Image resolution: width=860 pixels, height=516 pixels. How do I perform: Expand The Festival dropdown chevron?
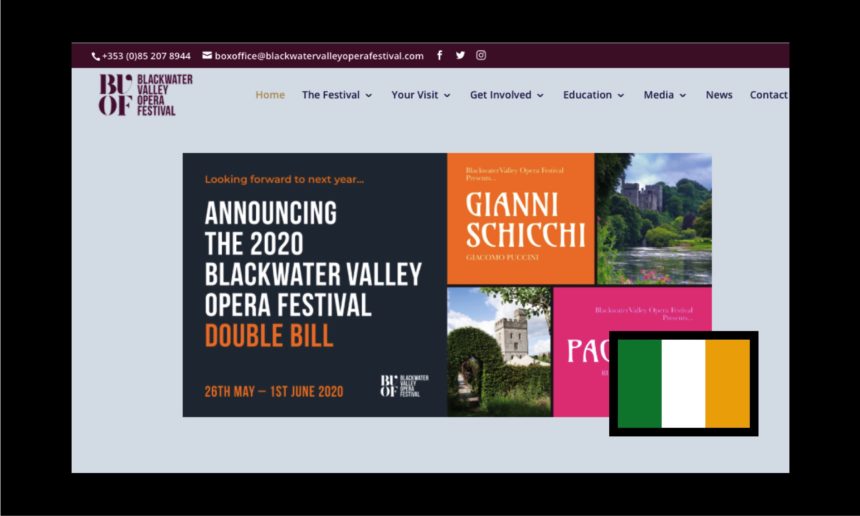tap(369, 95)
